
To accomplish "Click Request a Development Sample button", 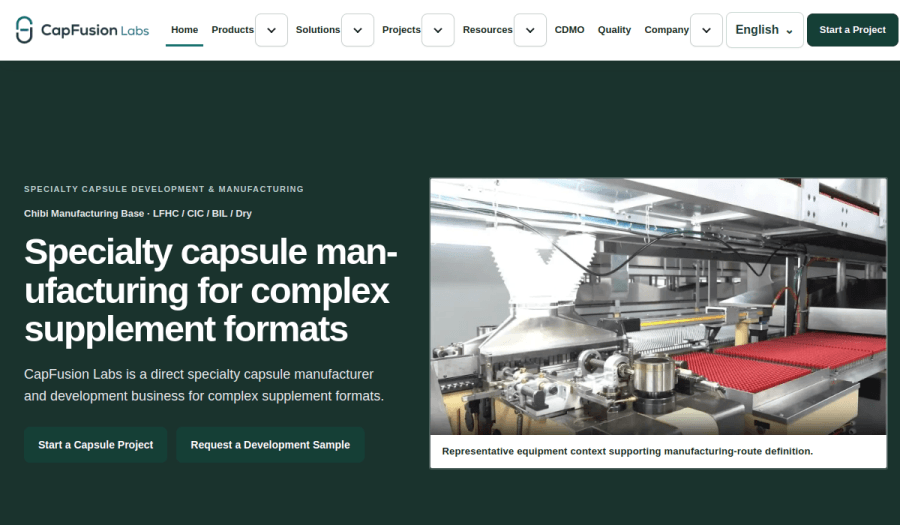I will pyautogui.click(x=270, y=445).
